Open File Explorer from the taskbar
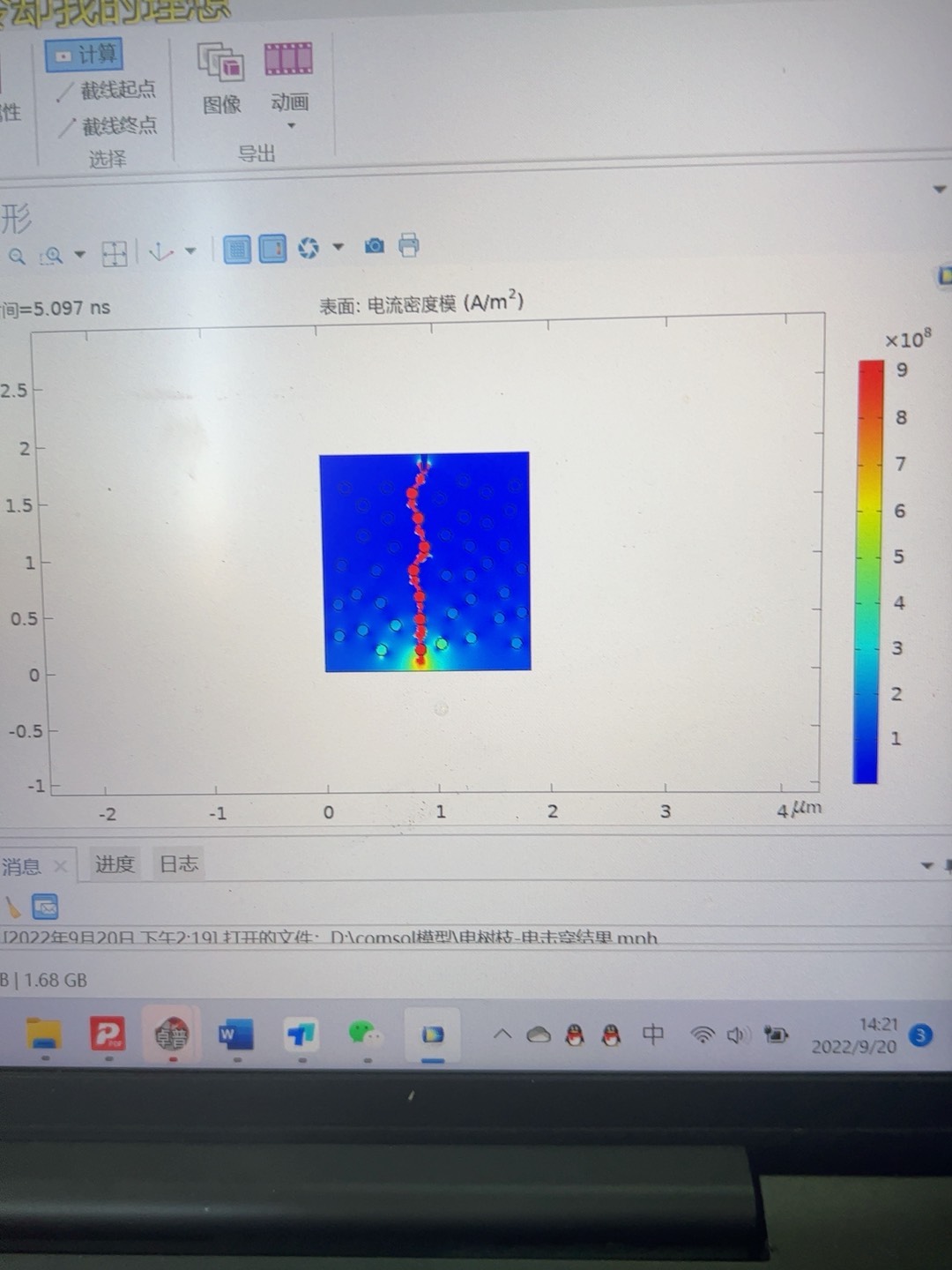This screenshot has width=952, height=1270. coord(44,1035)
